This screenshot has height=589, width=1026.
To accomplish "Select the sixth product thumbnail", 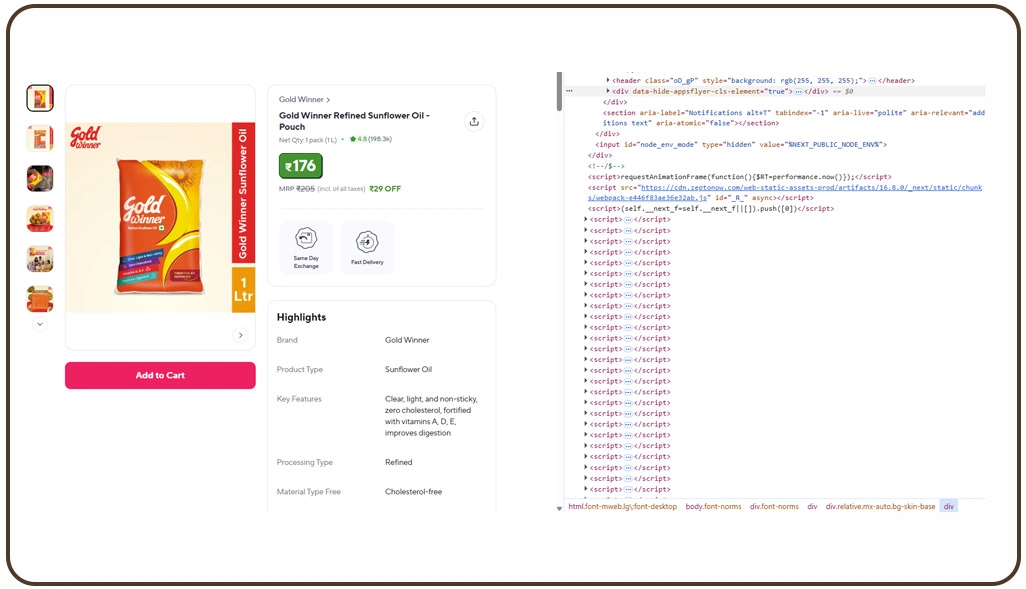I will (40, 299).
